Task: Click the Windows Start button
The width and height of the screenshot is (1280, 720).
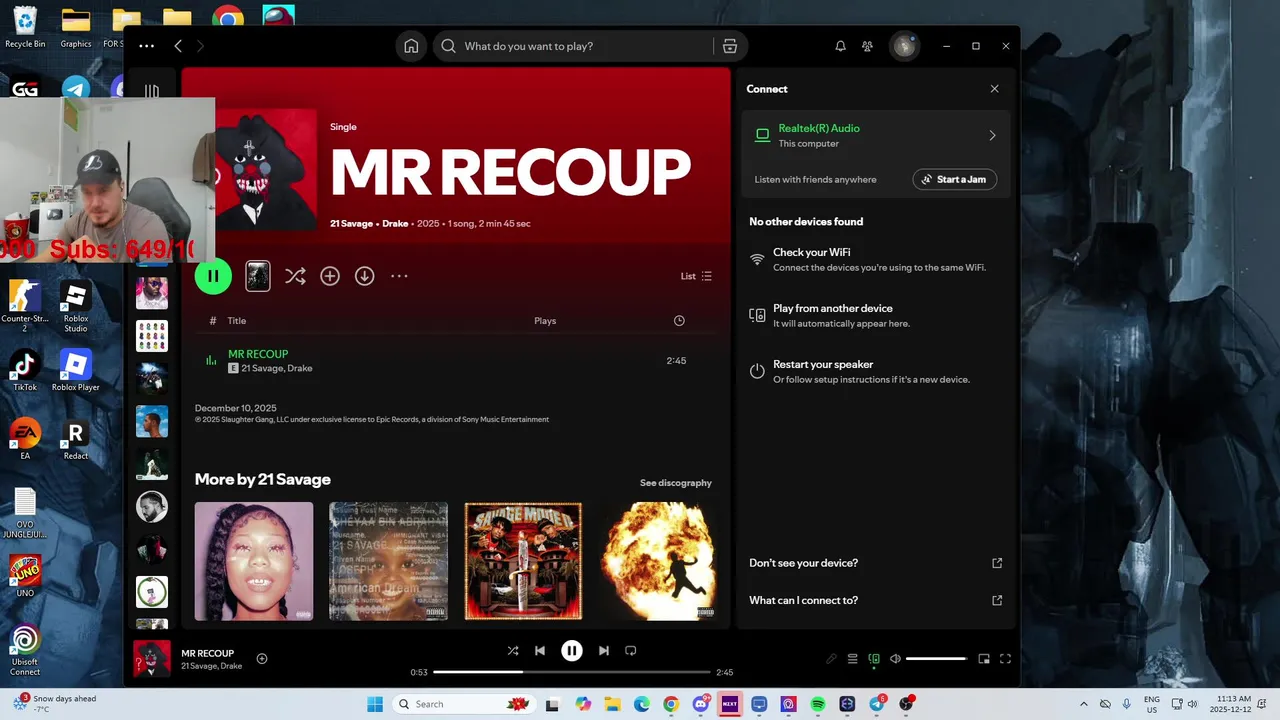Action: pyautogui.click(x=375, y=704)
